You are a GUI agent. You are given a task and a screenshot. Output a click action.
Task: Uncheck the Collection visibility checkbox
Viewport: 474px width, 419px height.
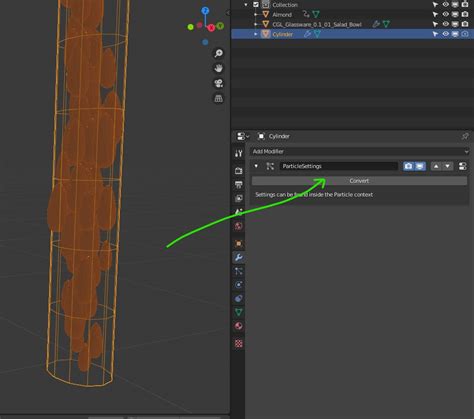pyautogui.click(x=256, y=5)
